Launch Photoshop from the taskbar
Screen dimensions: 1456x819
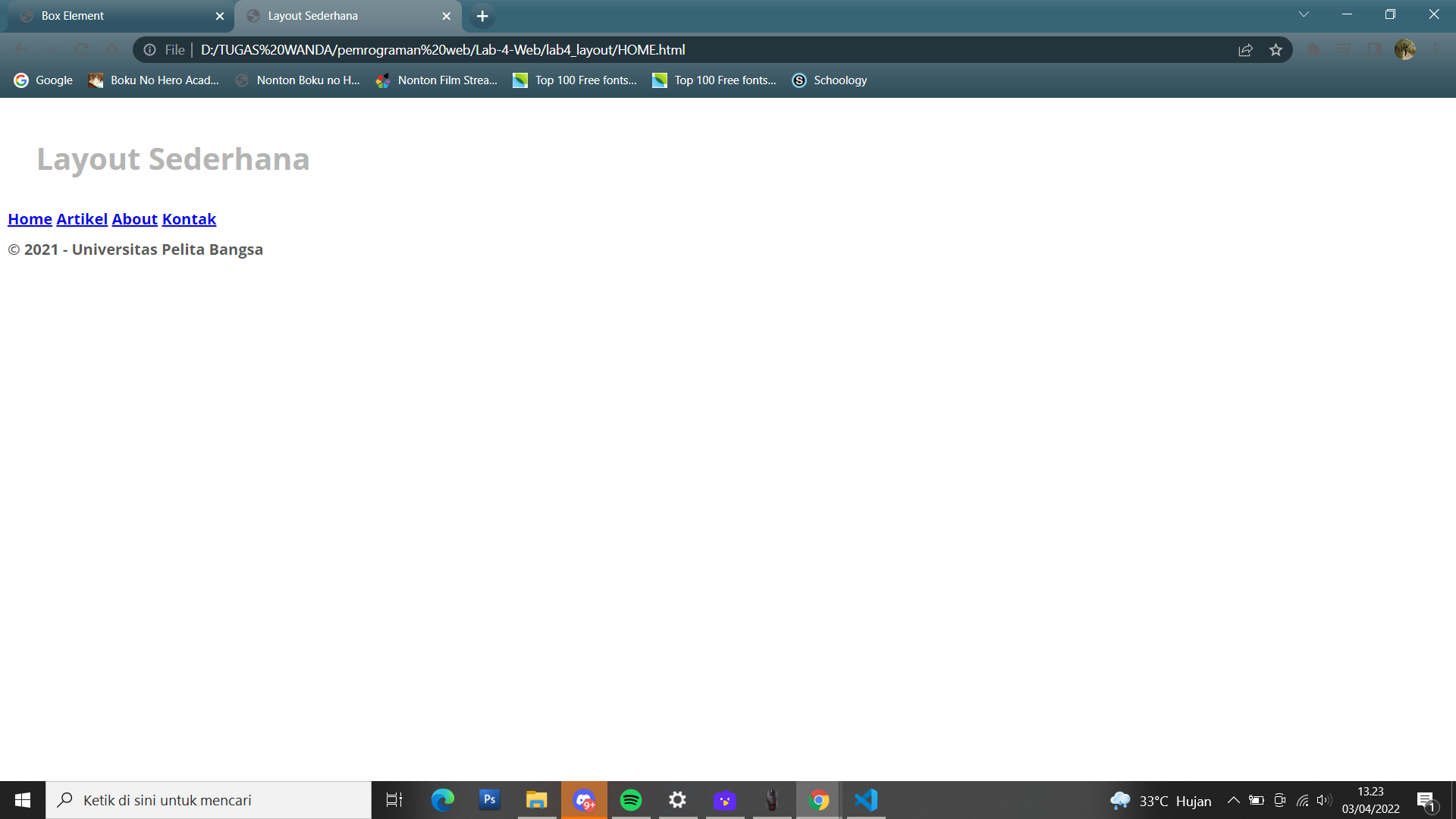[489, 800]
